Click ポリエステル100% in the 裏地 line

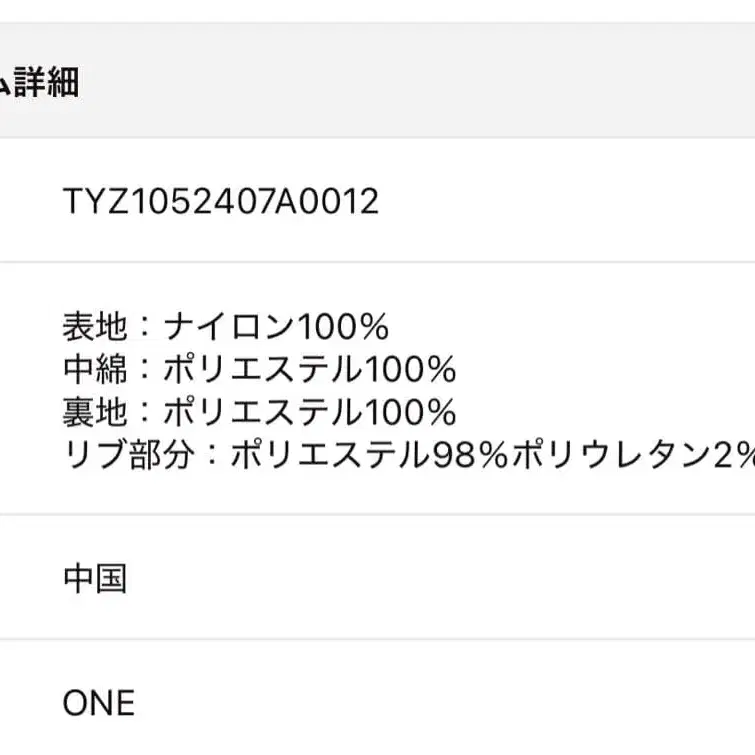[309, 412]
